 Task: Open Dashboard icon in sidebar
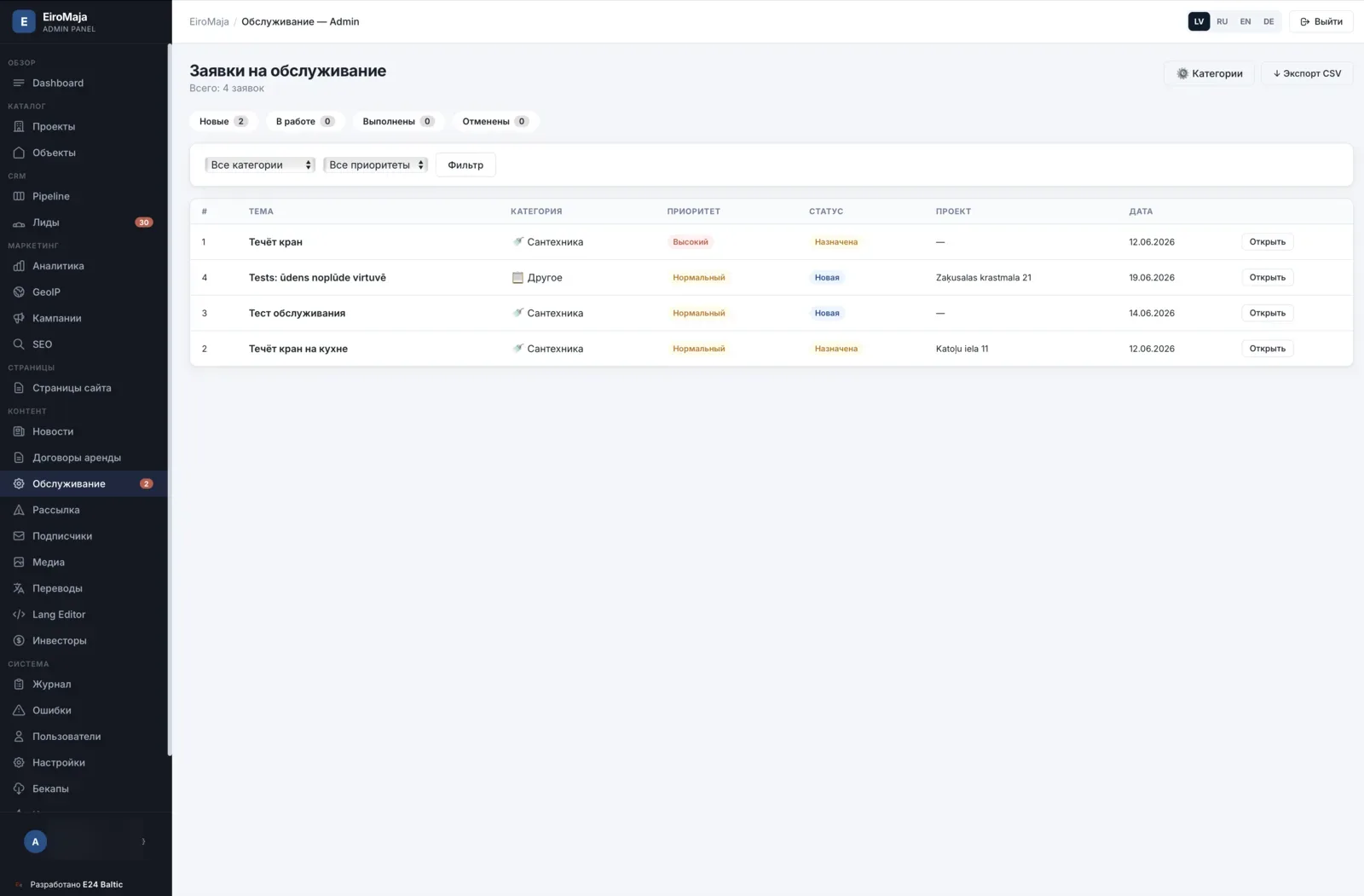[19, 83]
